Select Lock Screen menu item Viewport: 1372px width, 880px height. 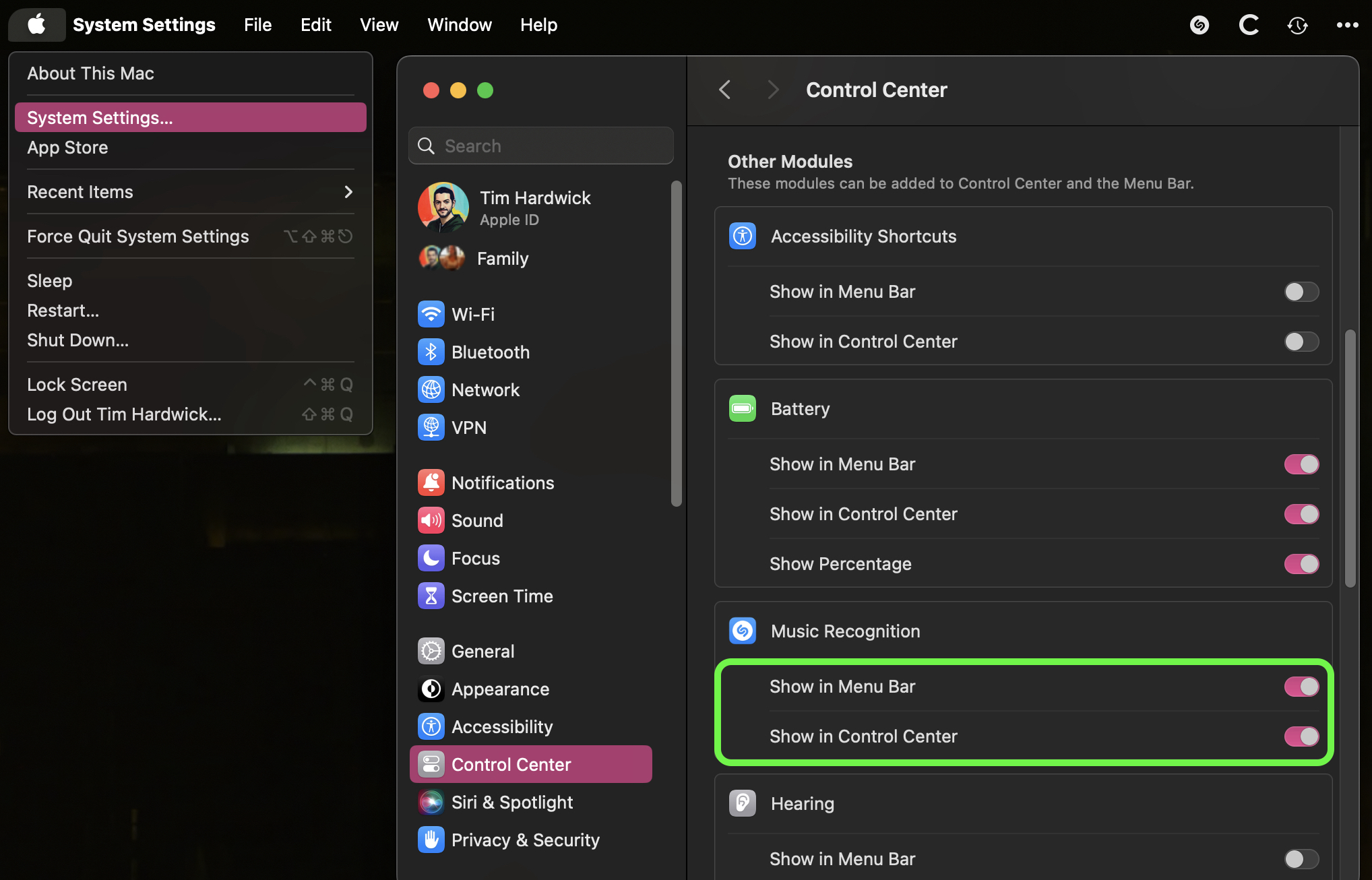[191, 385]
